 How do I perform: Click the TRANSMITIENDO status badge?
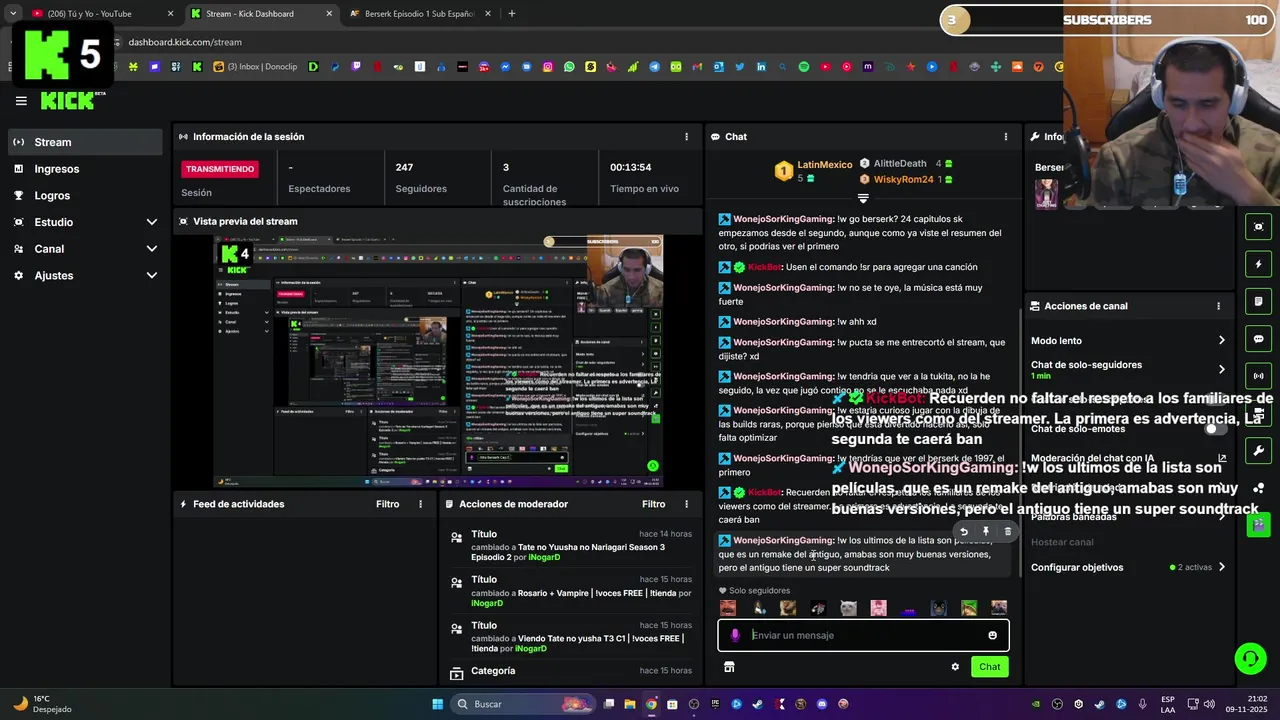point(220,169)
